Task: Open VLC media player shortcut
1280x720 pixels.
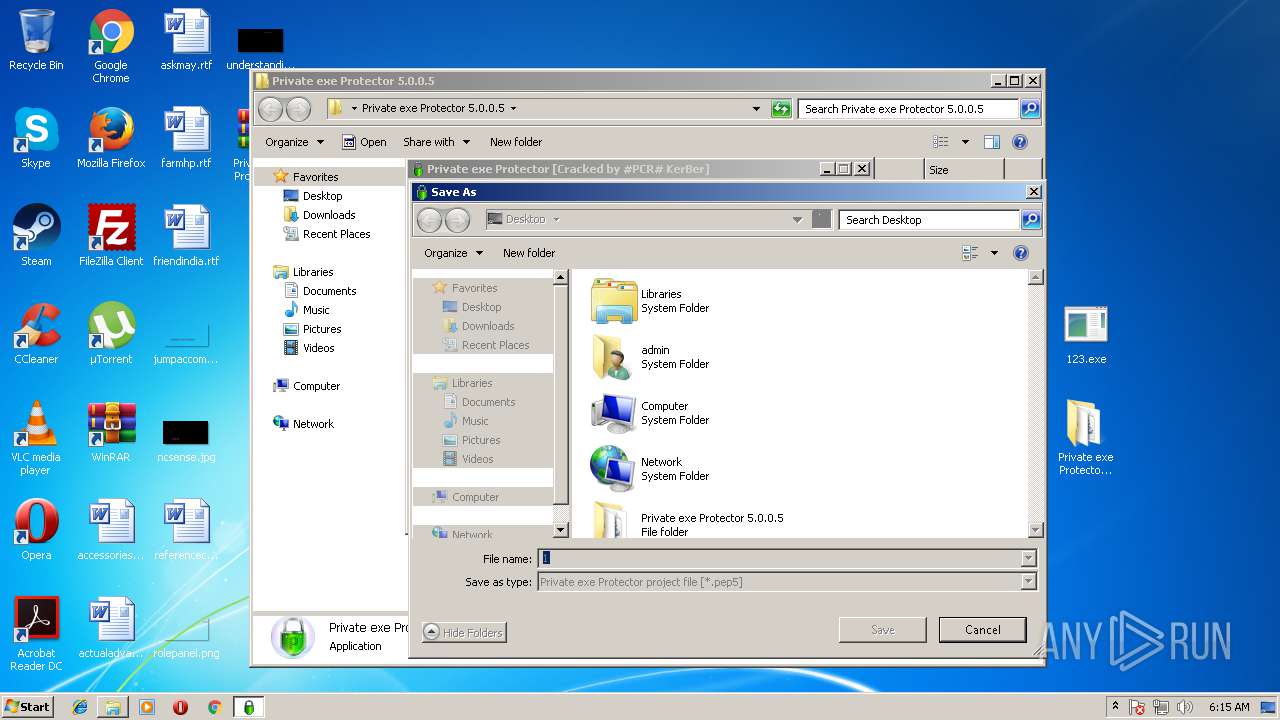Action: tap(36, 438)
